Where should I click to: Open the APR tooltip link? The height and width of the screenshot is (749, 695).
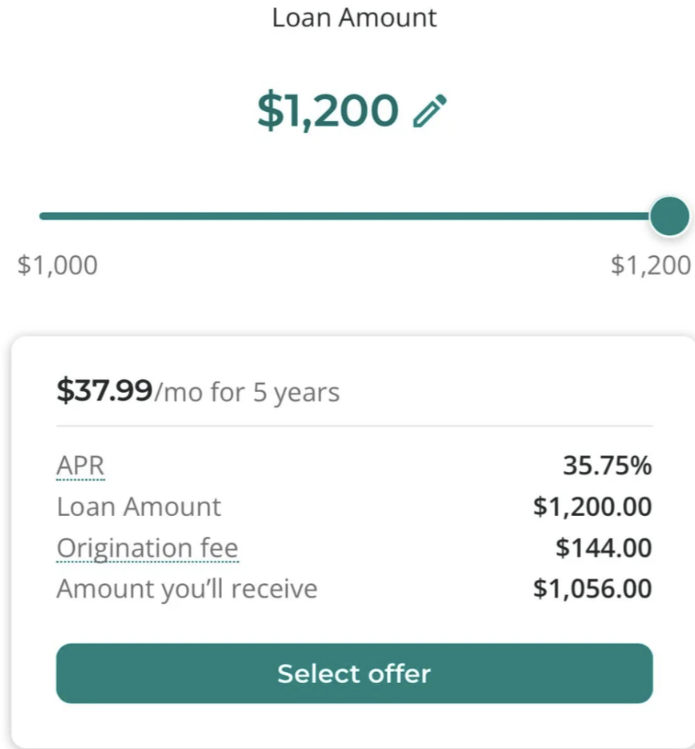(x=80, y=466)
